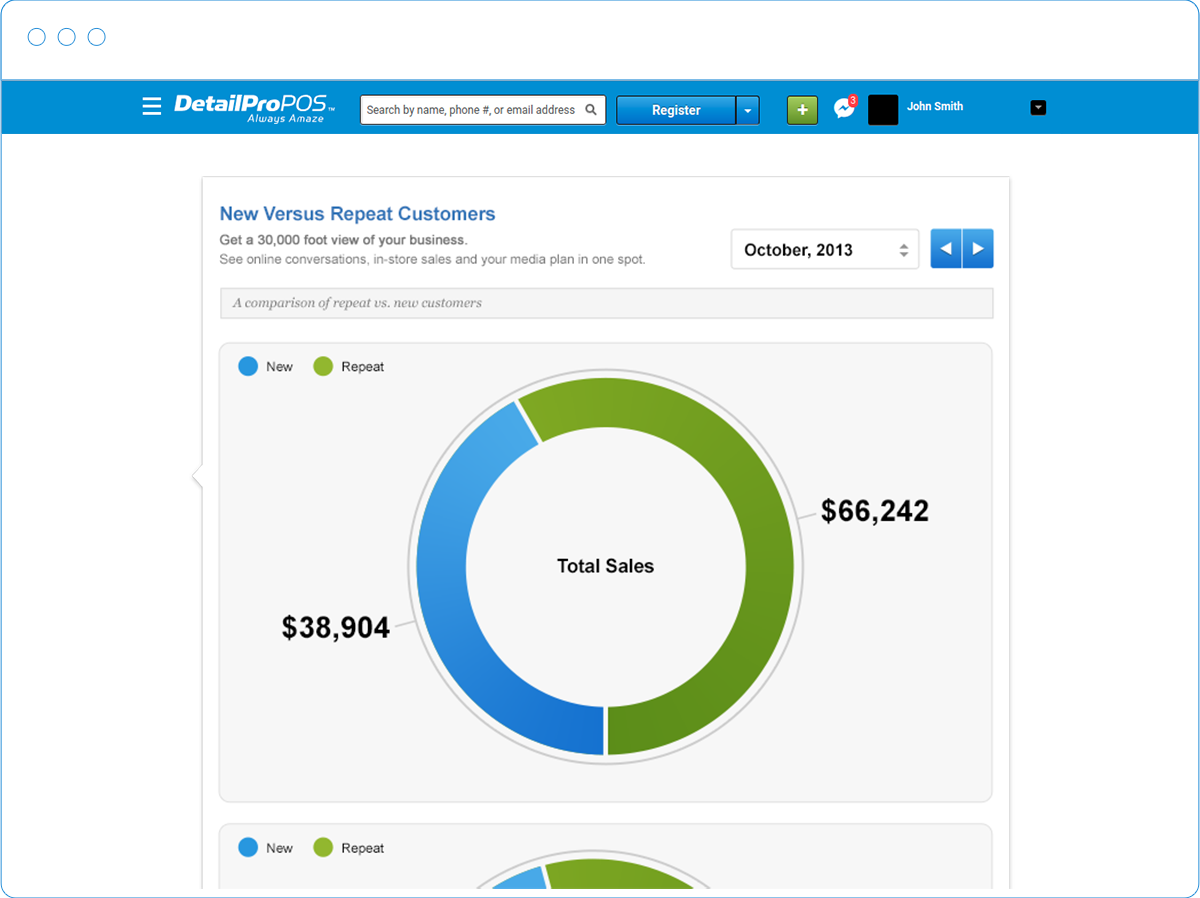Click the John Smith user name

click(935, 106)
